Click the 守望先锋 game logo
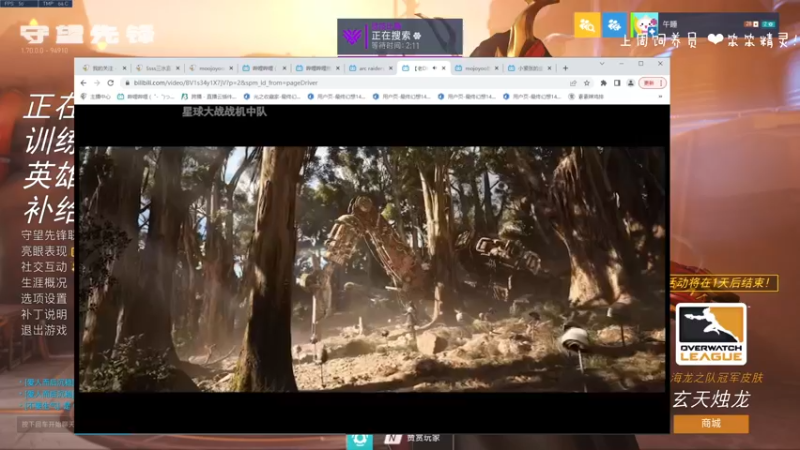 [87, 34]
